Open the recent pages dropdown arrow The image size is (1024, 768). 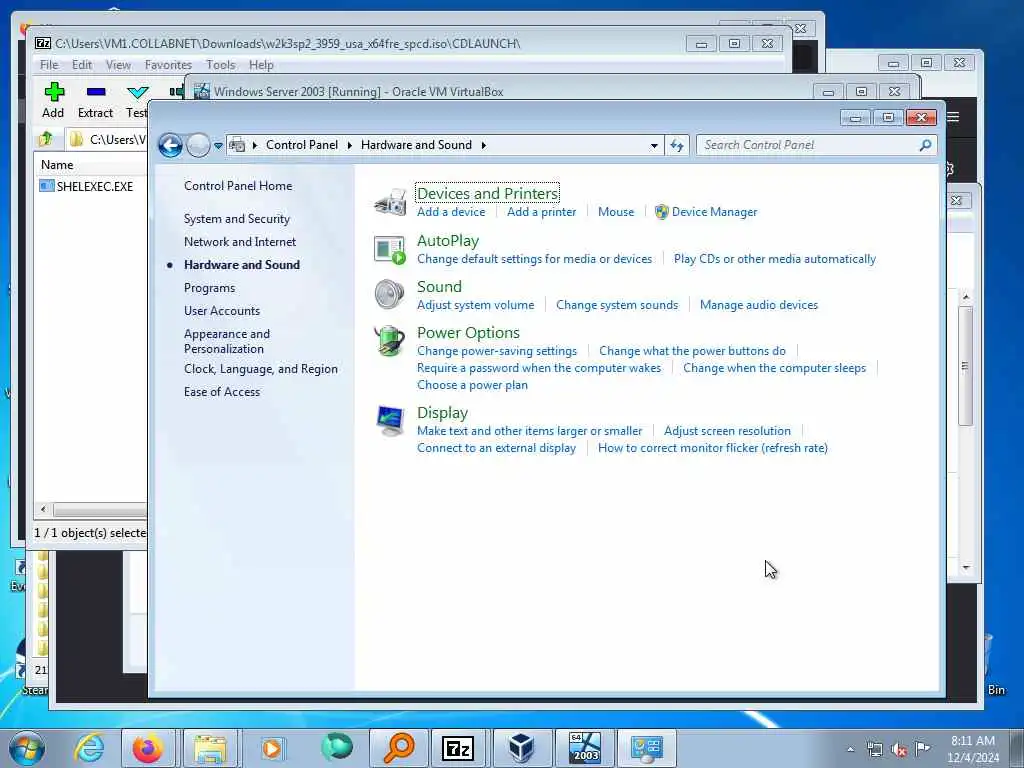click(x=218, y=146)
